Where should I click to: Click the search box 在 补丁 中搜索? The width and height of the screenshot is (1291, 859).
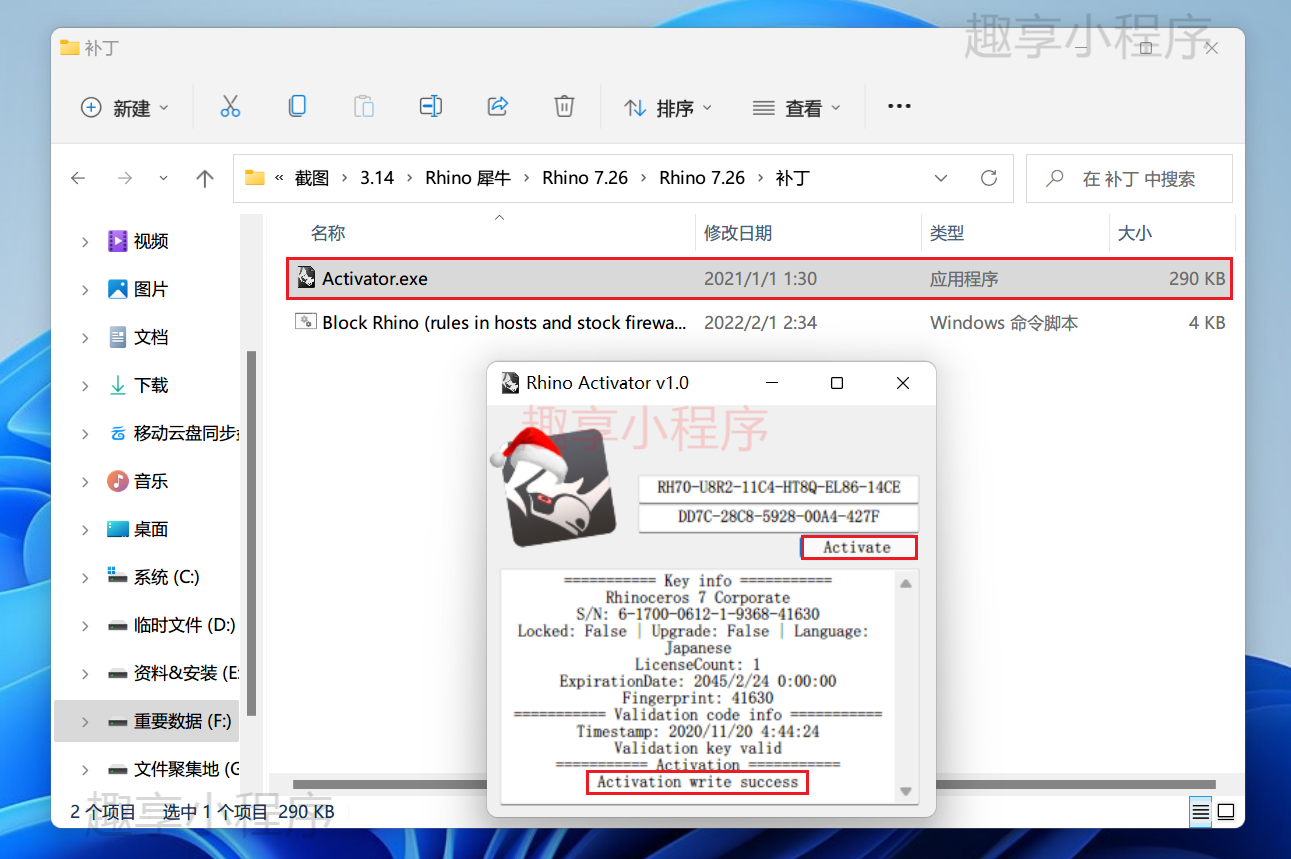click(x=1129, y=179)
